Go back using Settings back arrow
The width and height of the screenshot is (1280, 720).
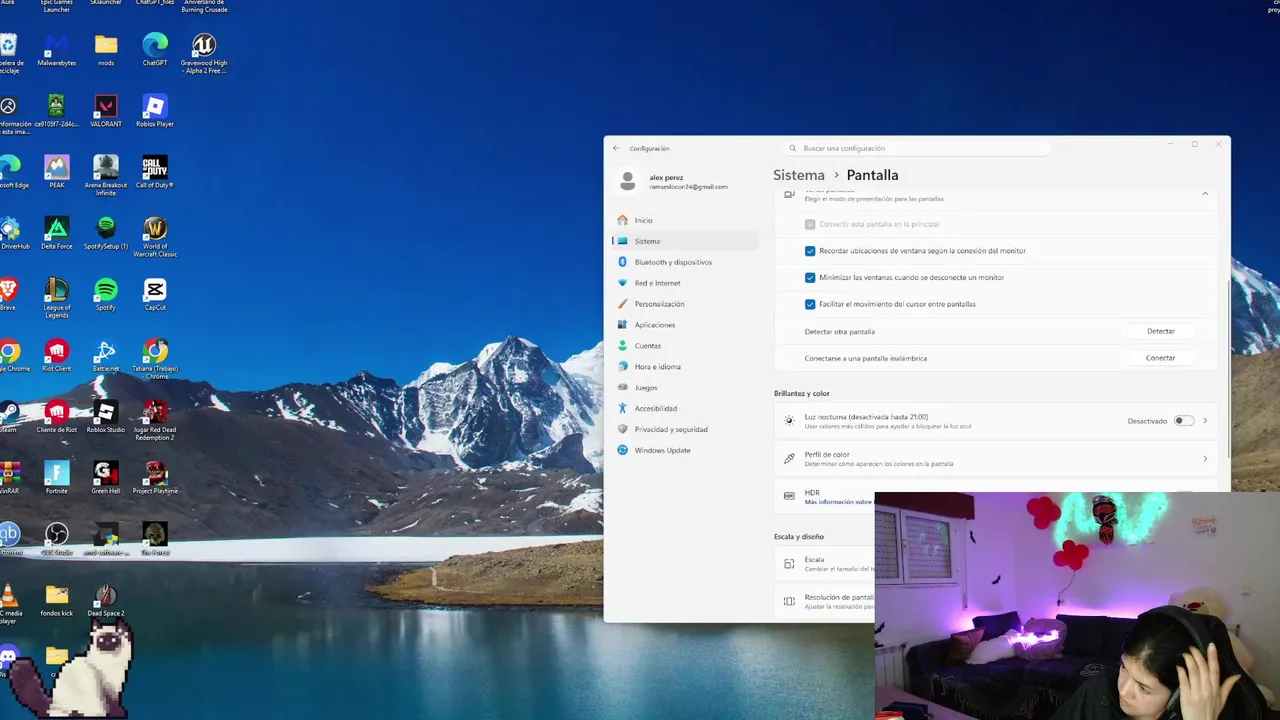pyautogui.click(x=616, y=148)
